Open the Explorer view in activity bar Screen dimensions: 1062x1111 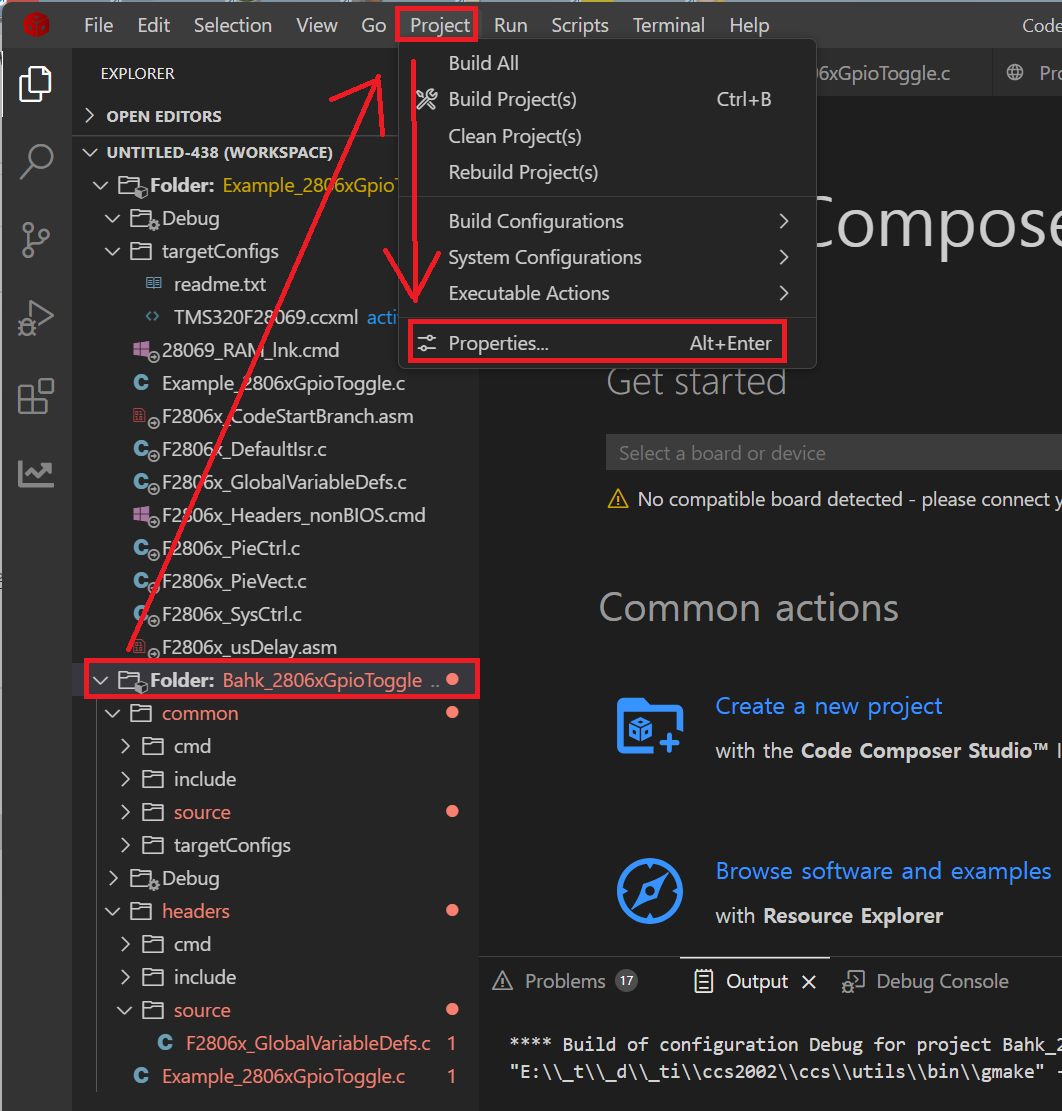click(35, 84)
